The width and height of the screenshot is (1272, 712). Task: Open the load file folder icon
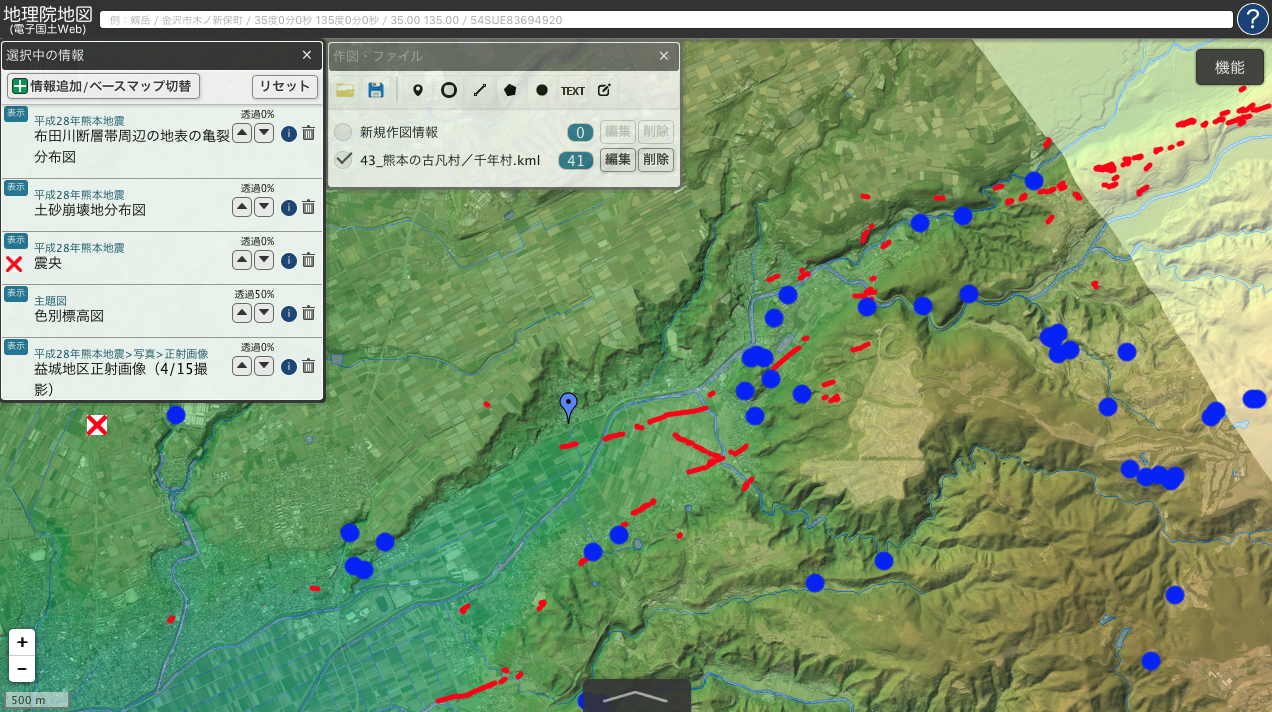[345, 90]
